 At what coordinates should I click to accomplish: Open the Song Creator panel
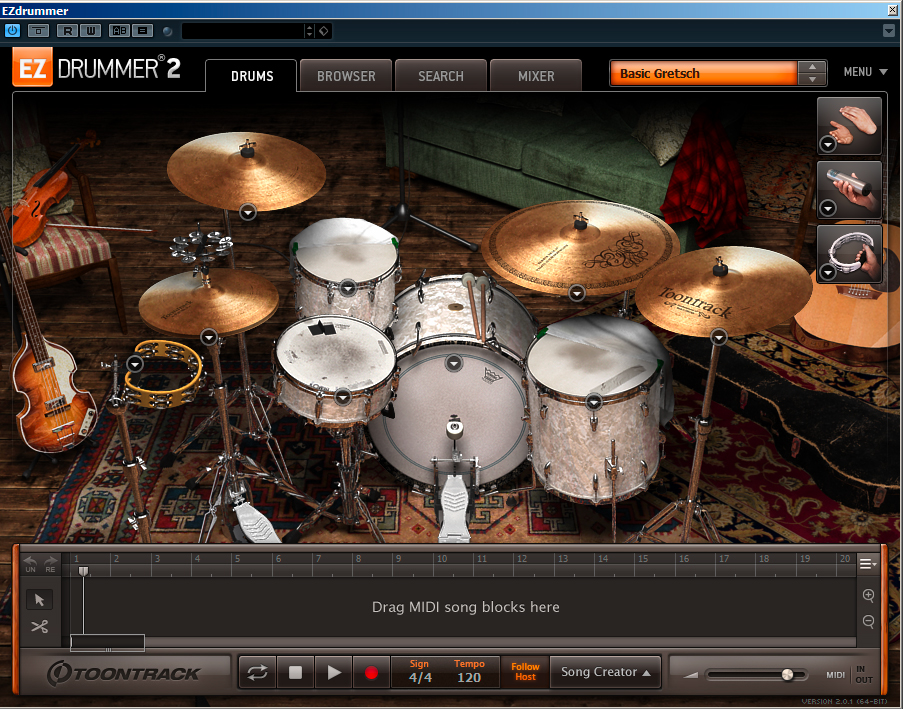605,672
